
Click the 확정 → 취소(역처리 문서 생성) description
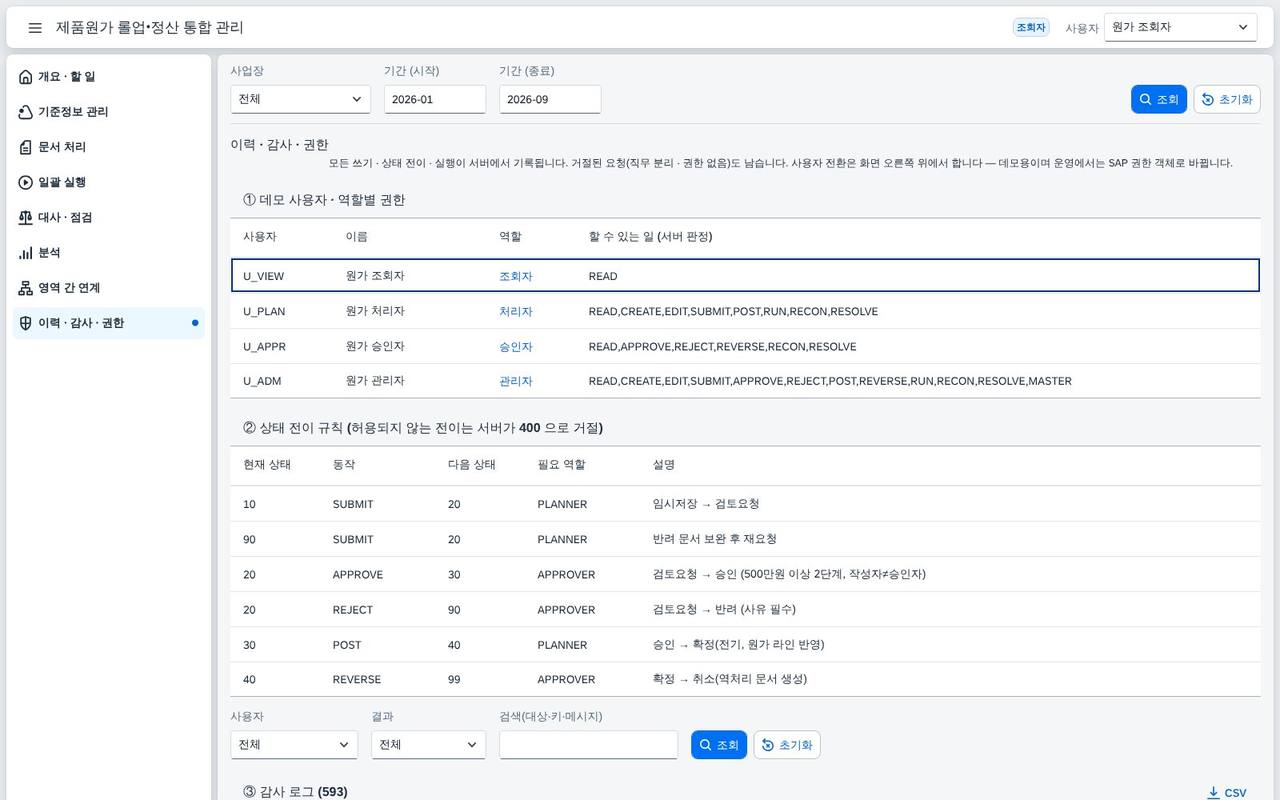click(730, 679)
